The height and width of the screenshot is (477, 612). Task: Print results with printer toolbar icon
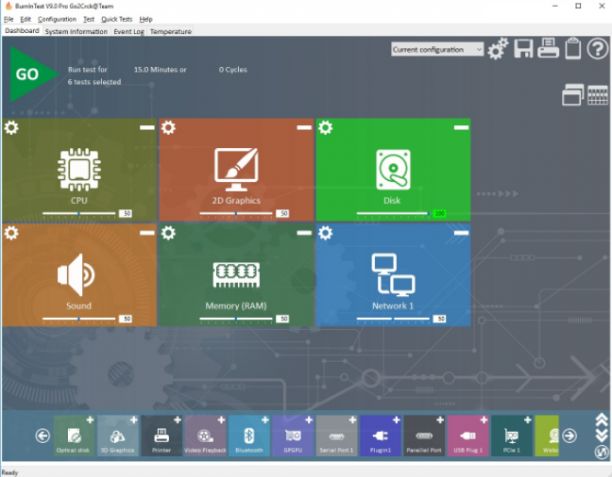coord(548,48)
